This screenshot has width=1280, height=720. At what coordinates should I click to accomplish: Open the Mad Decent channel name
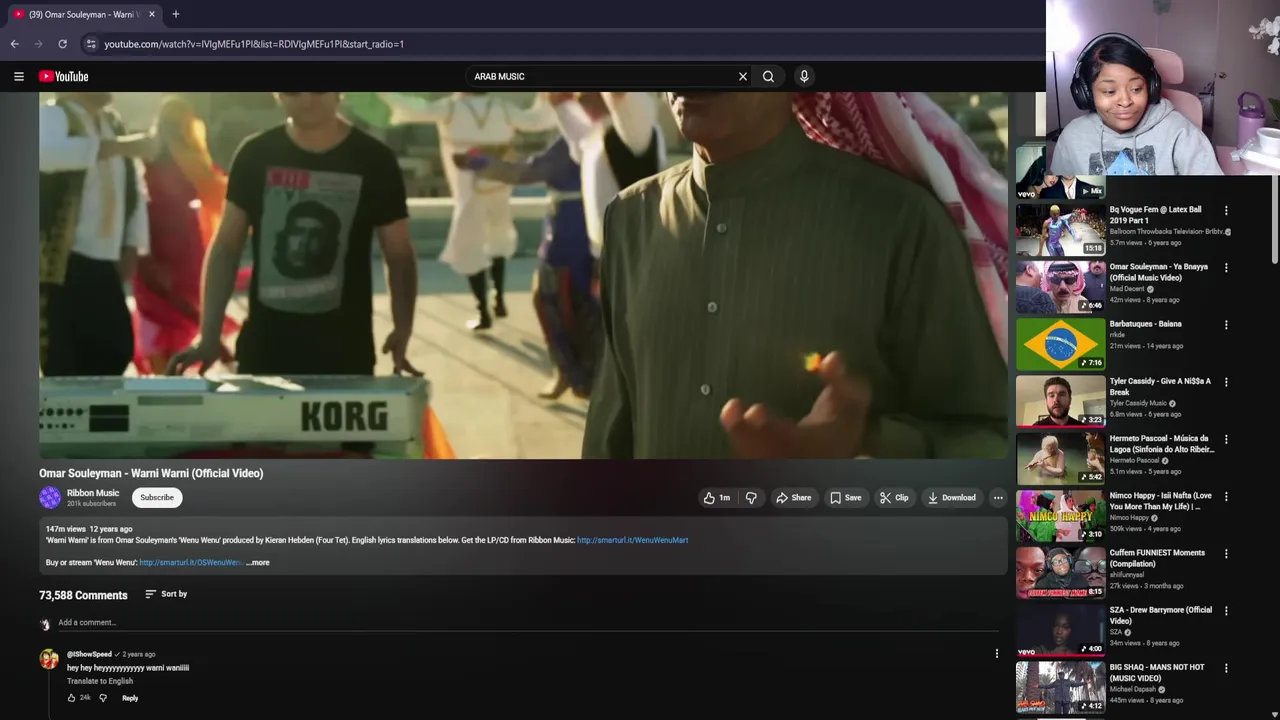point(1127,289)
